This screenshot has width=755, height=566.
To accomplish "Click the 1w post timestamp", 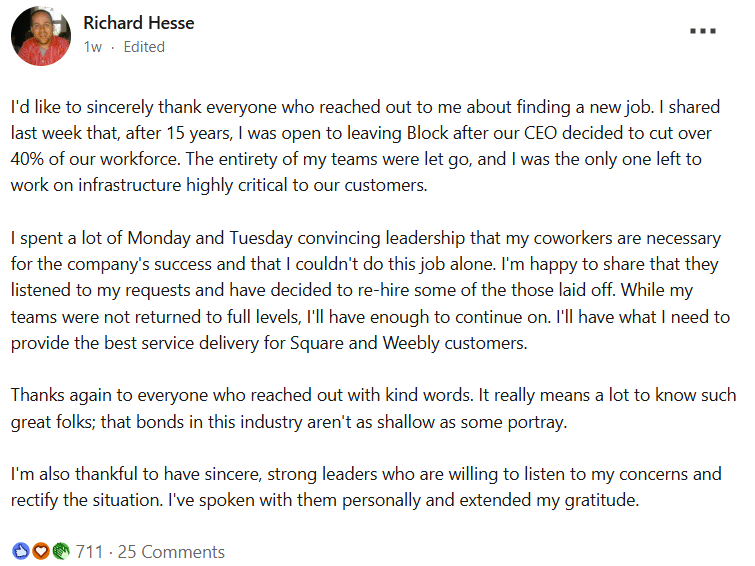I will (92, 47).
